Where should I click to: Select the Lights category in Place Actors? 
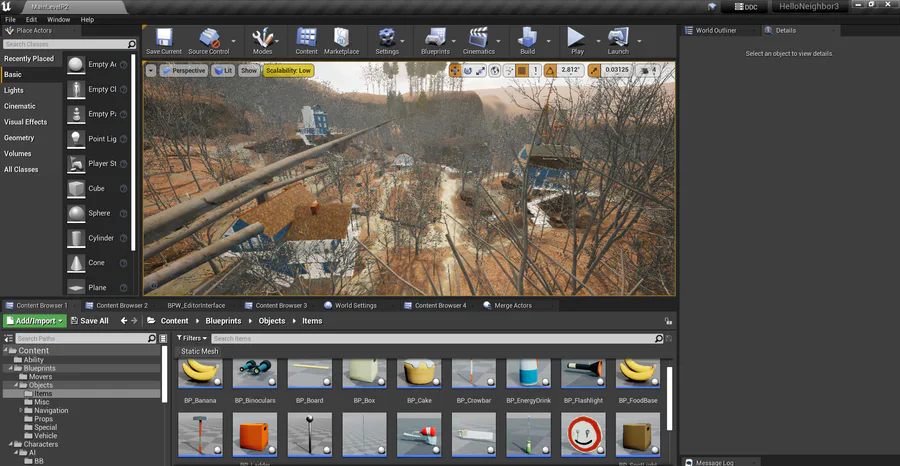pos(14,90)
